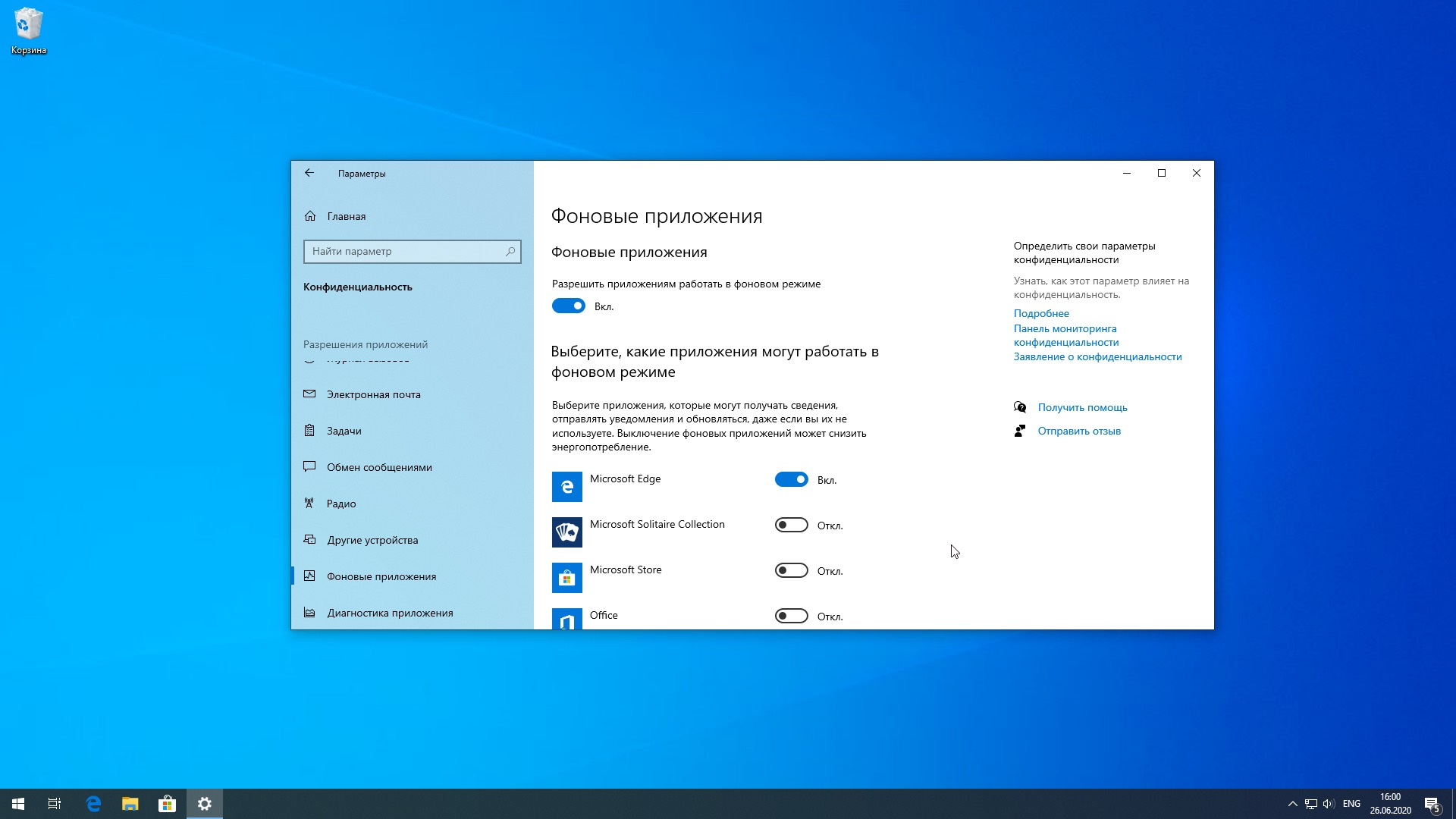
Task: Click the Microsoft Edge app icon in list
Action: (566, 487)
